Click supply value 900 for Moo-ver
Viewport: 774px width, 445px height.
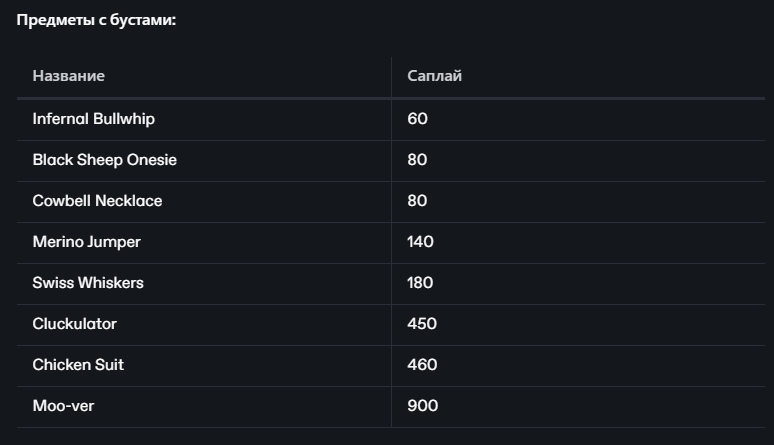coord(423,405)
